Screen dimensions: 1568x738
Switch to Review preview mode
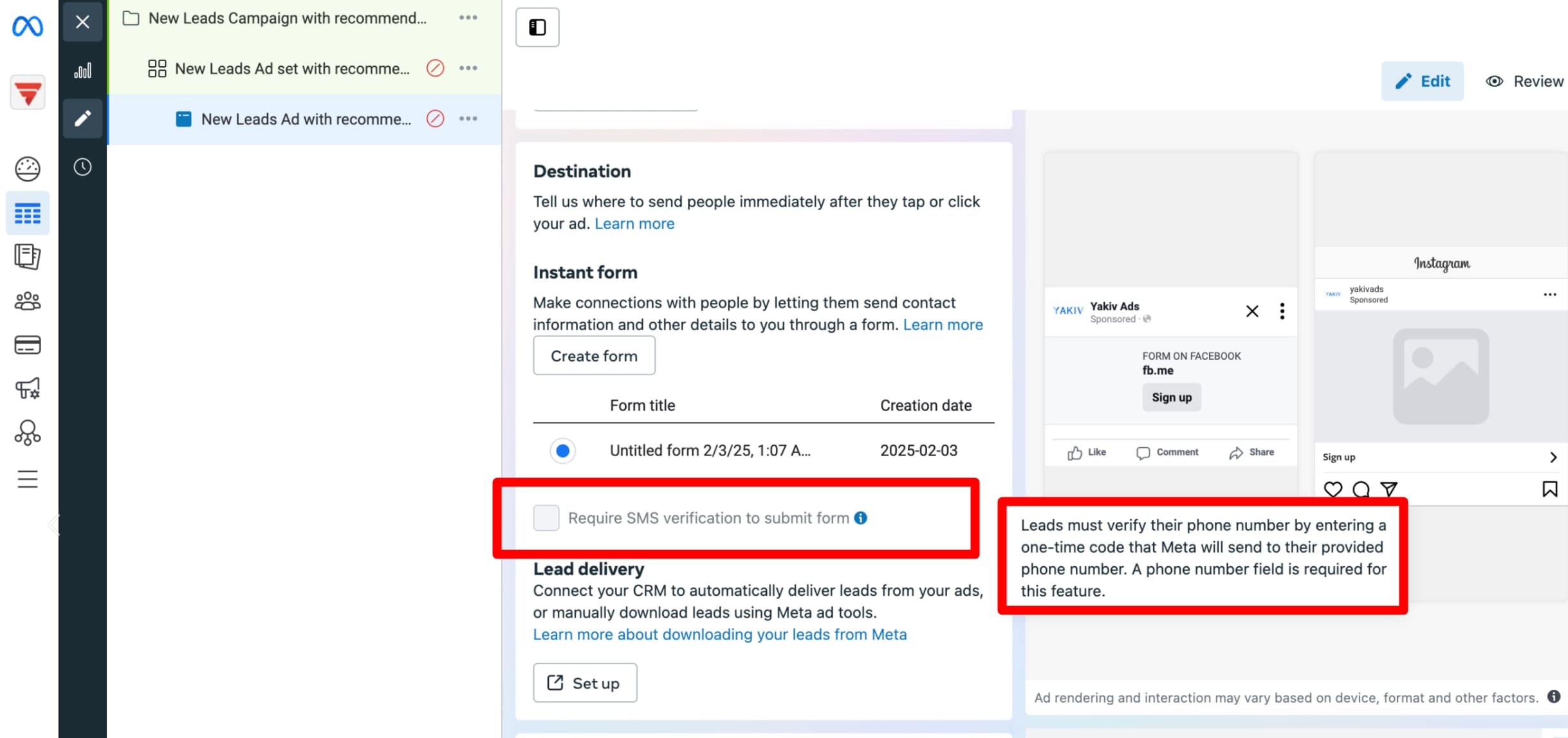(1524, 81)
